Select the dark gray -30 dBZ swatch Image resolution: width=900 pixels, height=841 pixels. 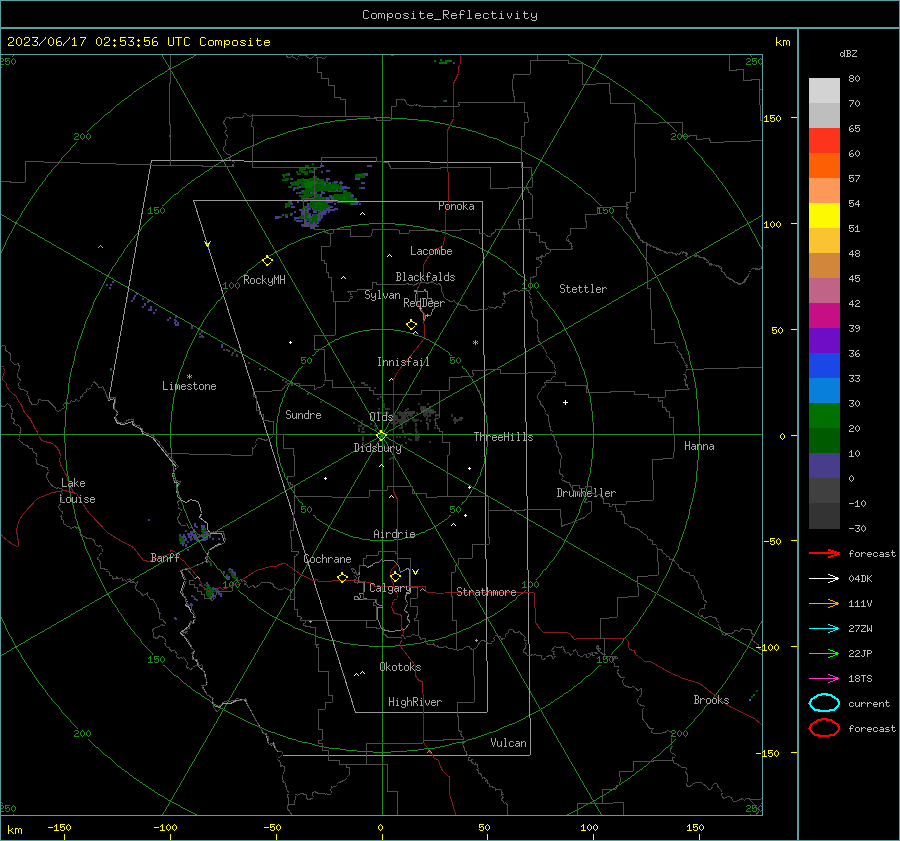point(824,515)
